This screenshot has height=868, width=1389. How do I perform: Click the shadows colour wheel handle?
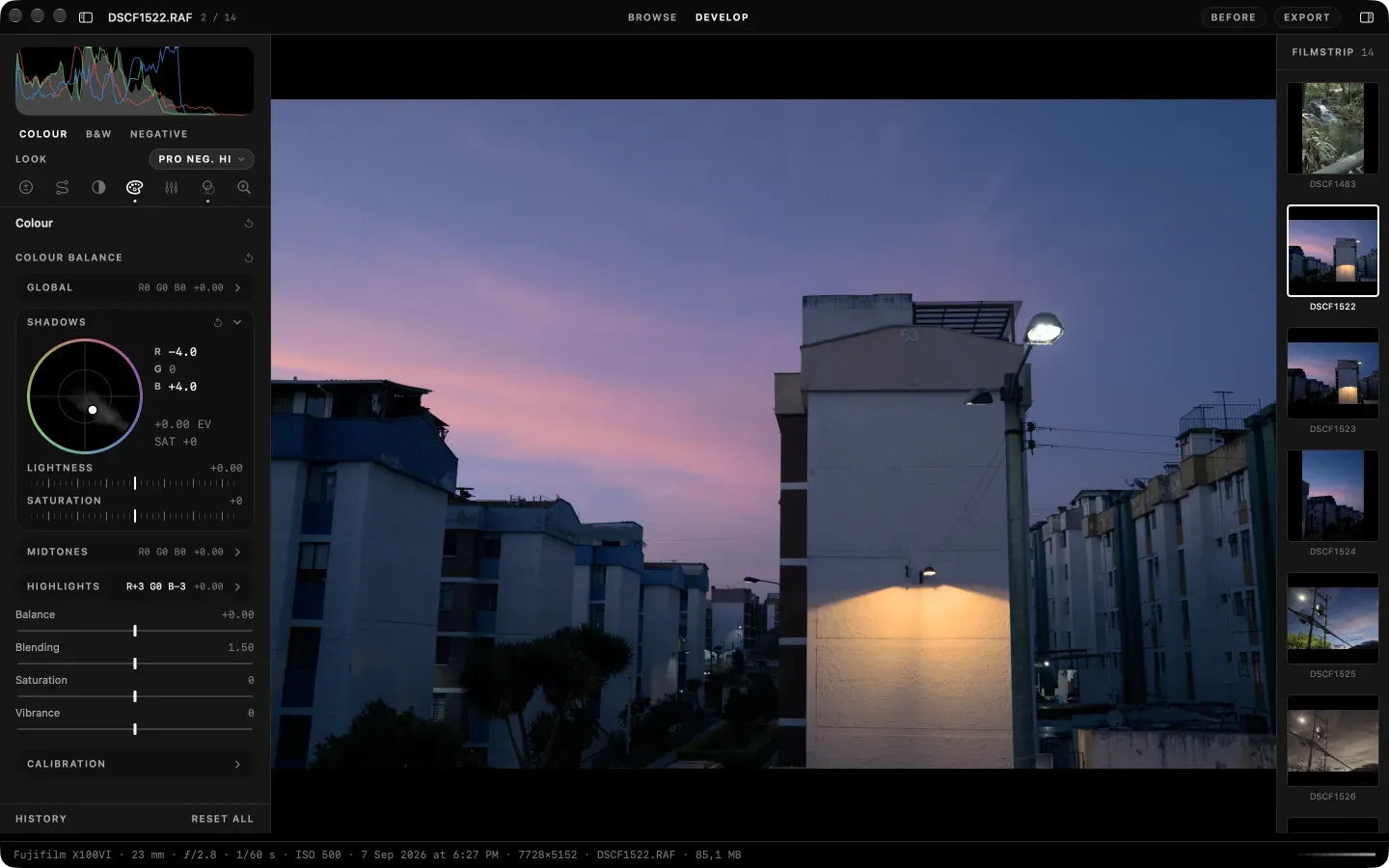click(93, 410)
